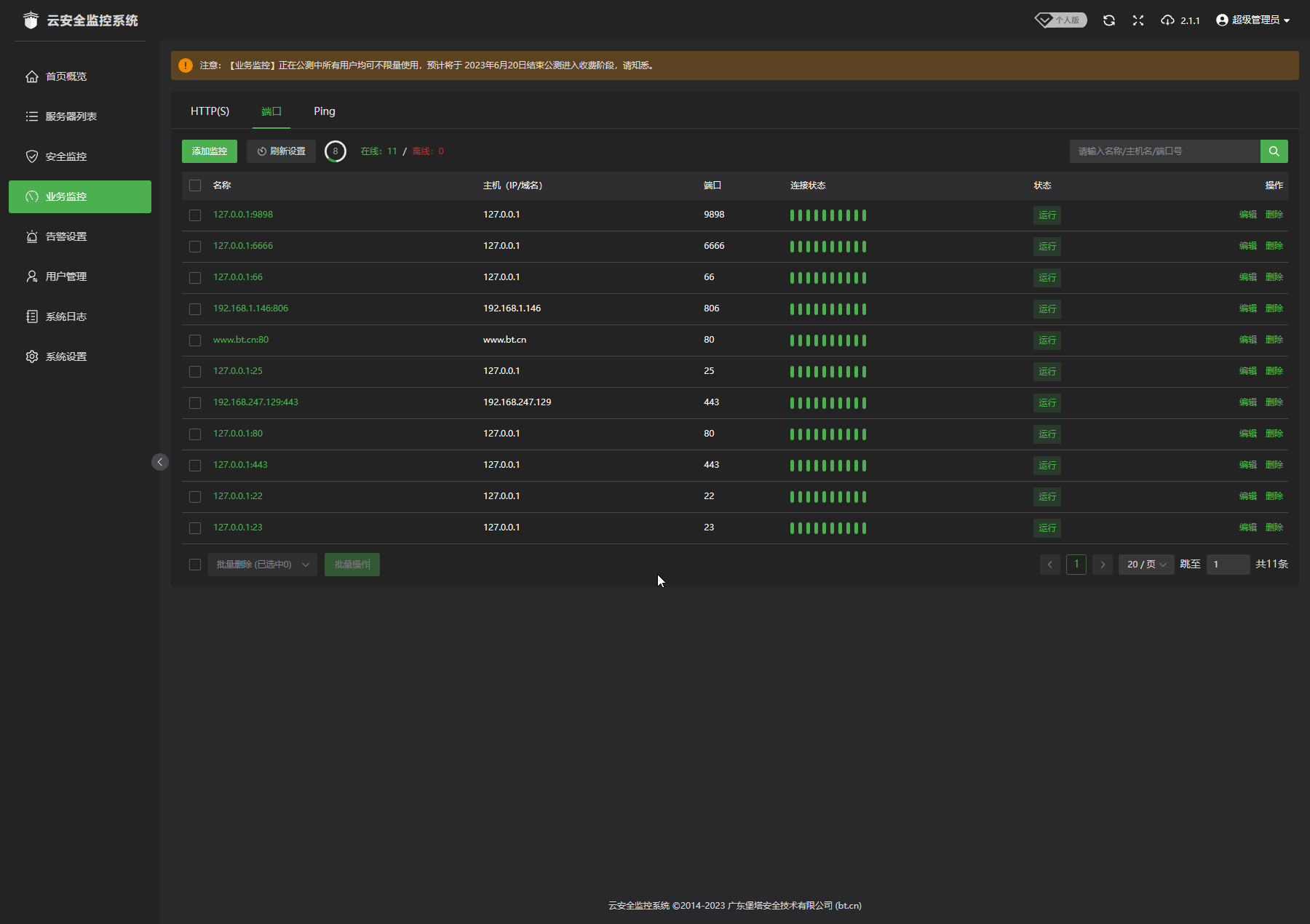Open the 批量删除 bulk action dropdown

point(262,565)
